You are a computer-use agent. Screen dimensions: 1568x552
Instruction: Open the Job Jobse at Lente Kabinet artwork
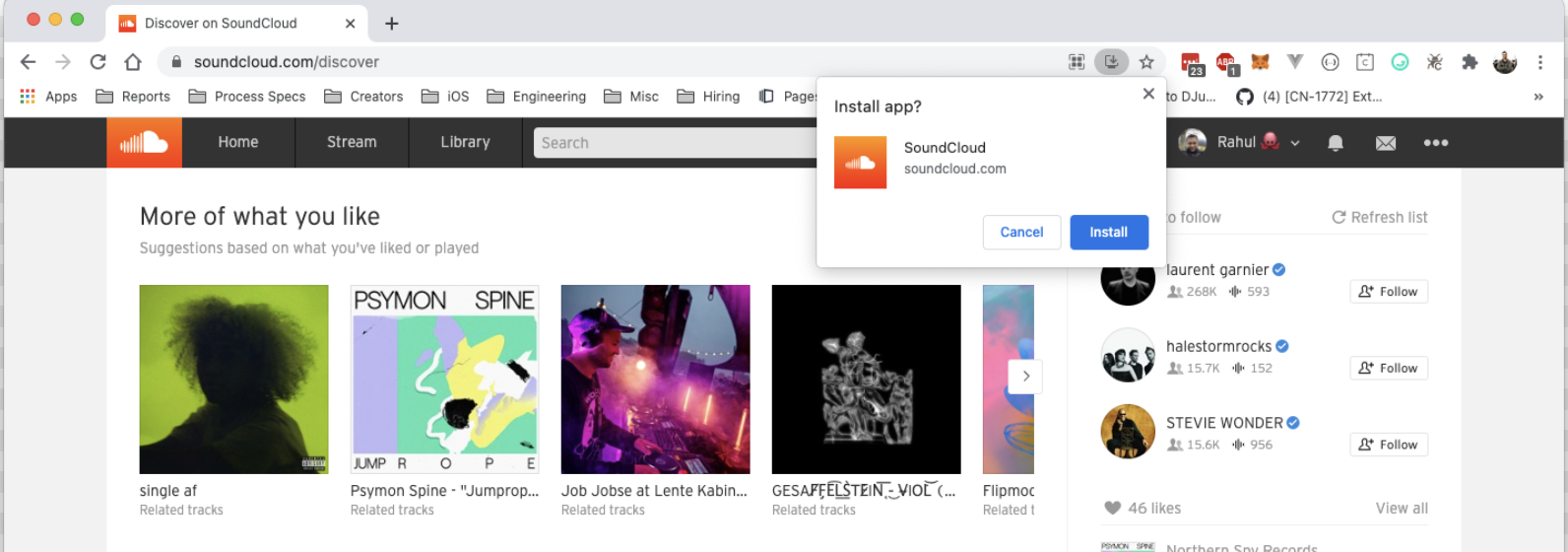[x=655, y=379]
